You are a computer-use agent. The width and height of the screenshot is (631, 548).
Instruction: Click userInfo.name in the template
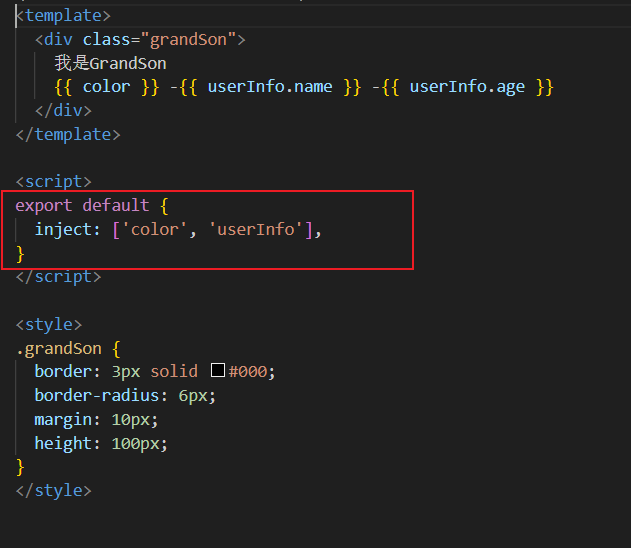click(x=270, y=87)
